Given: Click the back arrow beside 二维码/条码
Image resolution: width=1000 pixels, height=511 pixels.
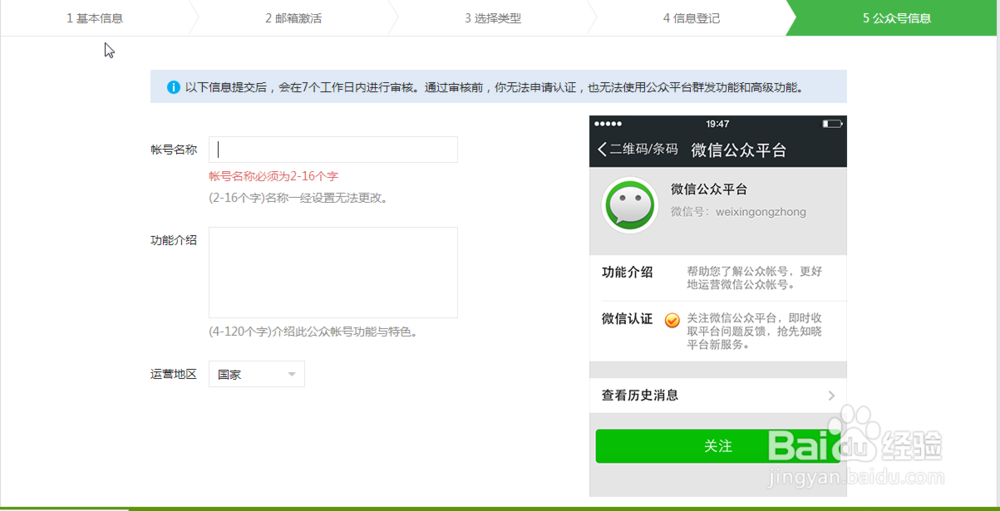Looking at the screenshot, I should (602, 150).
